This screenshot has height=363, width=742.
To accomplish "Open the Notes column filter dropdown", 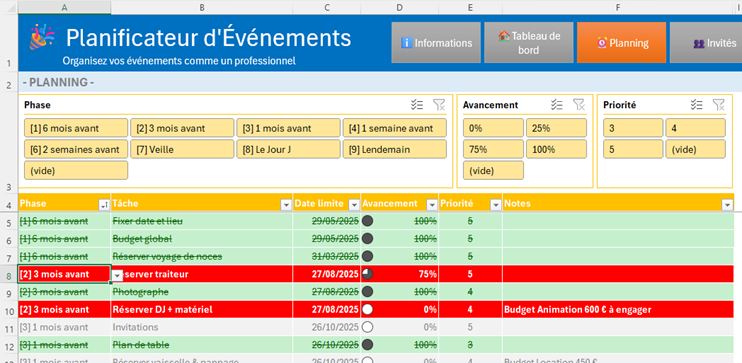I will pos(727,204).
